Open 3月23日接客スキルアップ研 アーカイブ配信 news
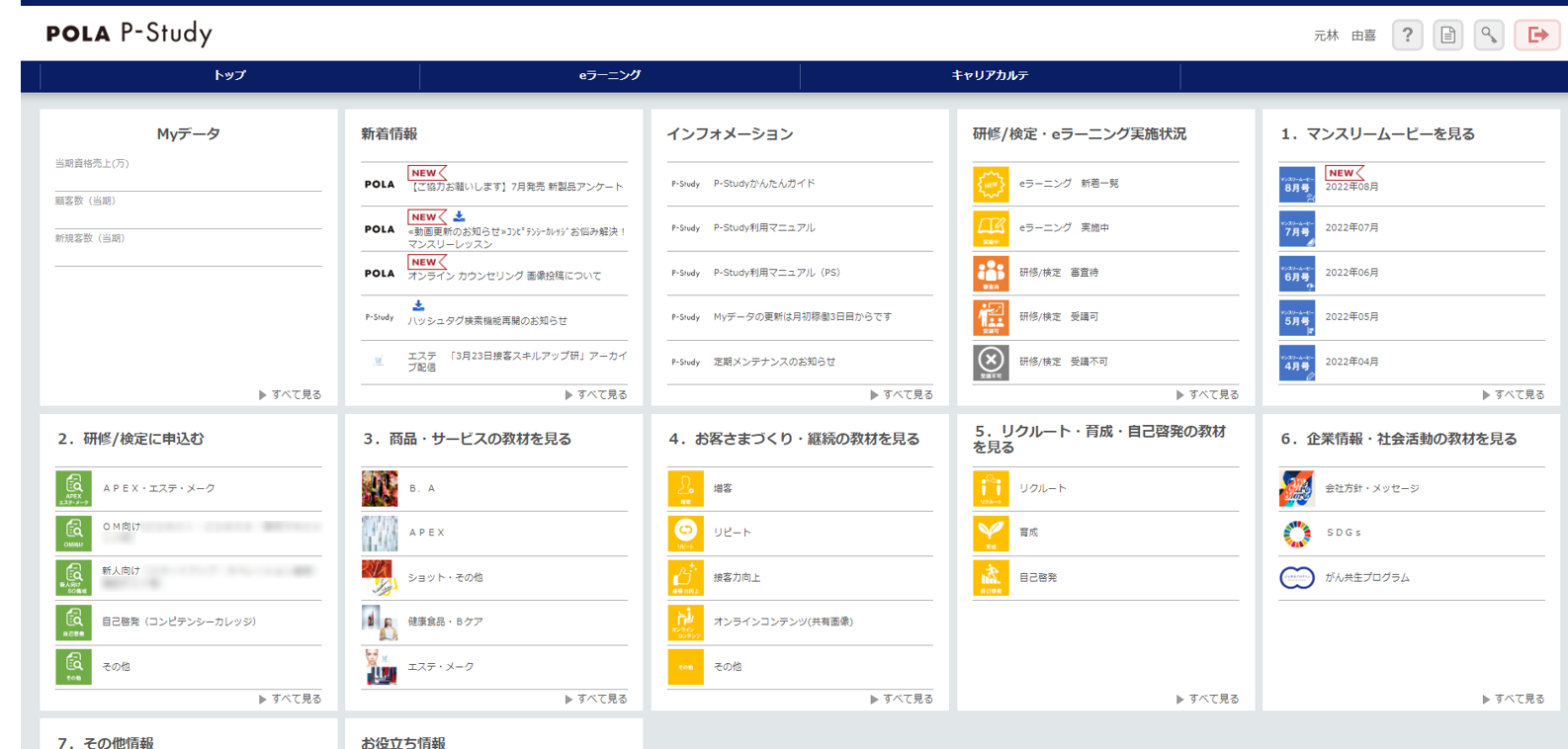Screen dimensions: 1568x749 pos(517,361)
